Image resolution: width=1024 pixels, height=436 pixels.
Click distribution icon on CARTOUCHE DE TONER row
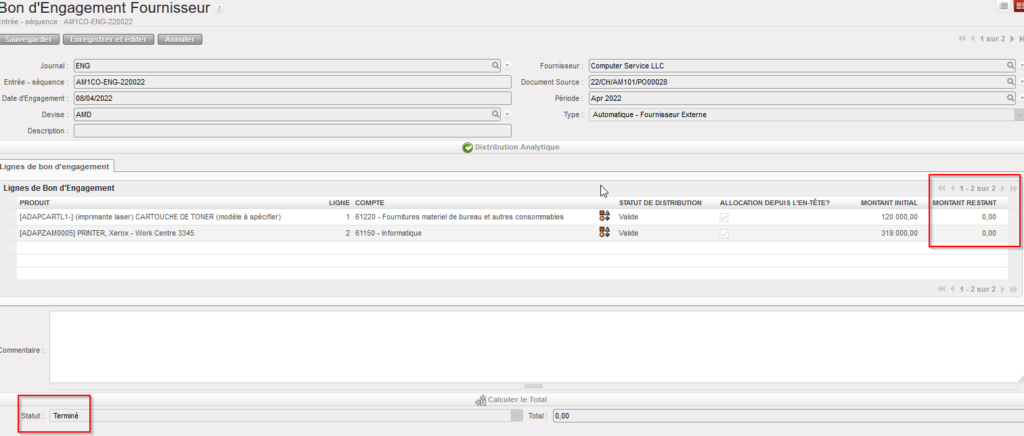604,217
